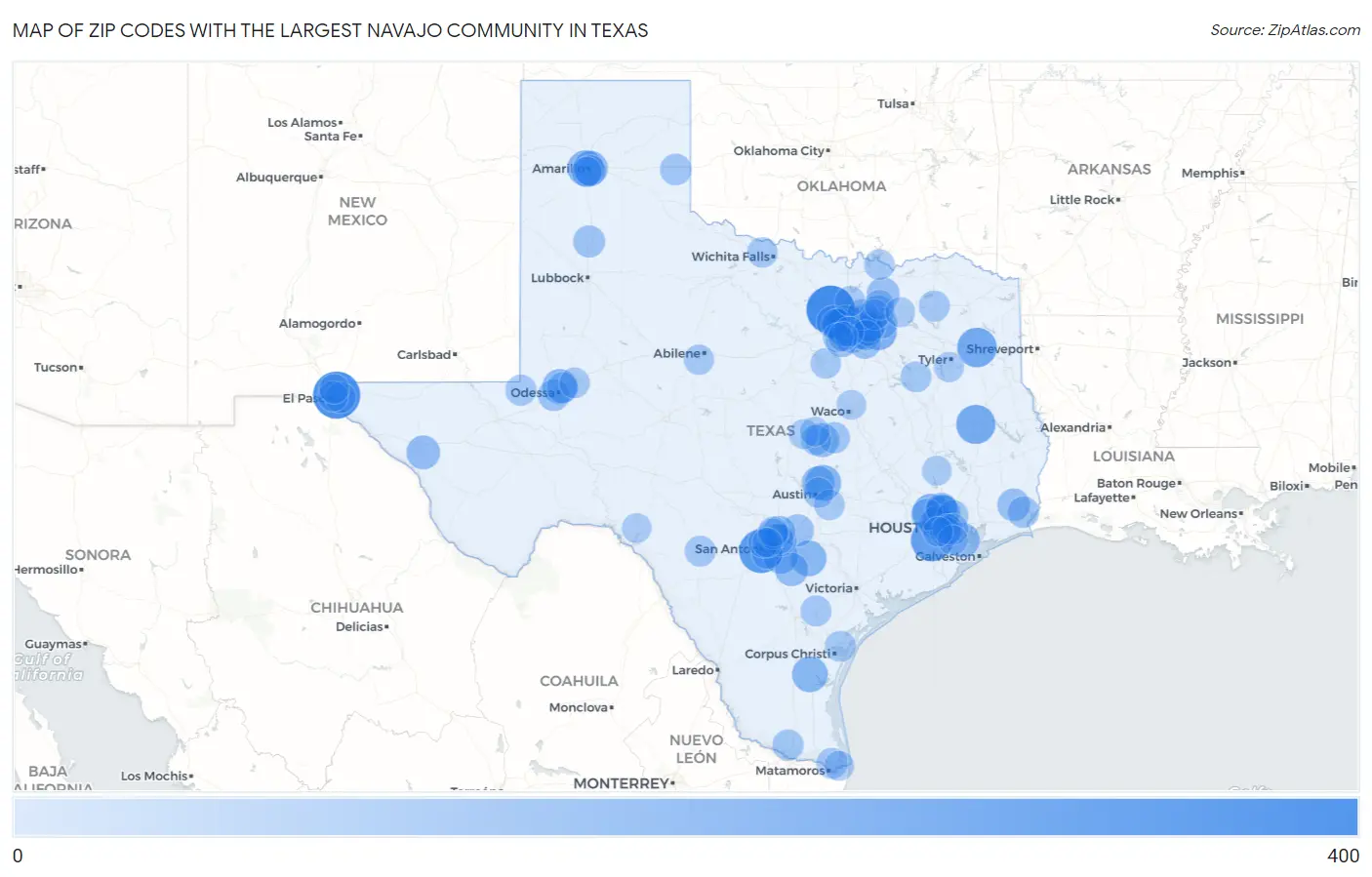Click the Jackson city label
This screenshot has width=1372, height=877.
point(1209,363)
